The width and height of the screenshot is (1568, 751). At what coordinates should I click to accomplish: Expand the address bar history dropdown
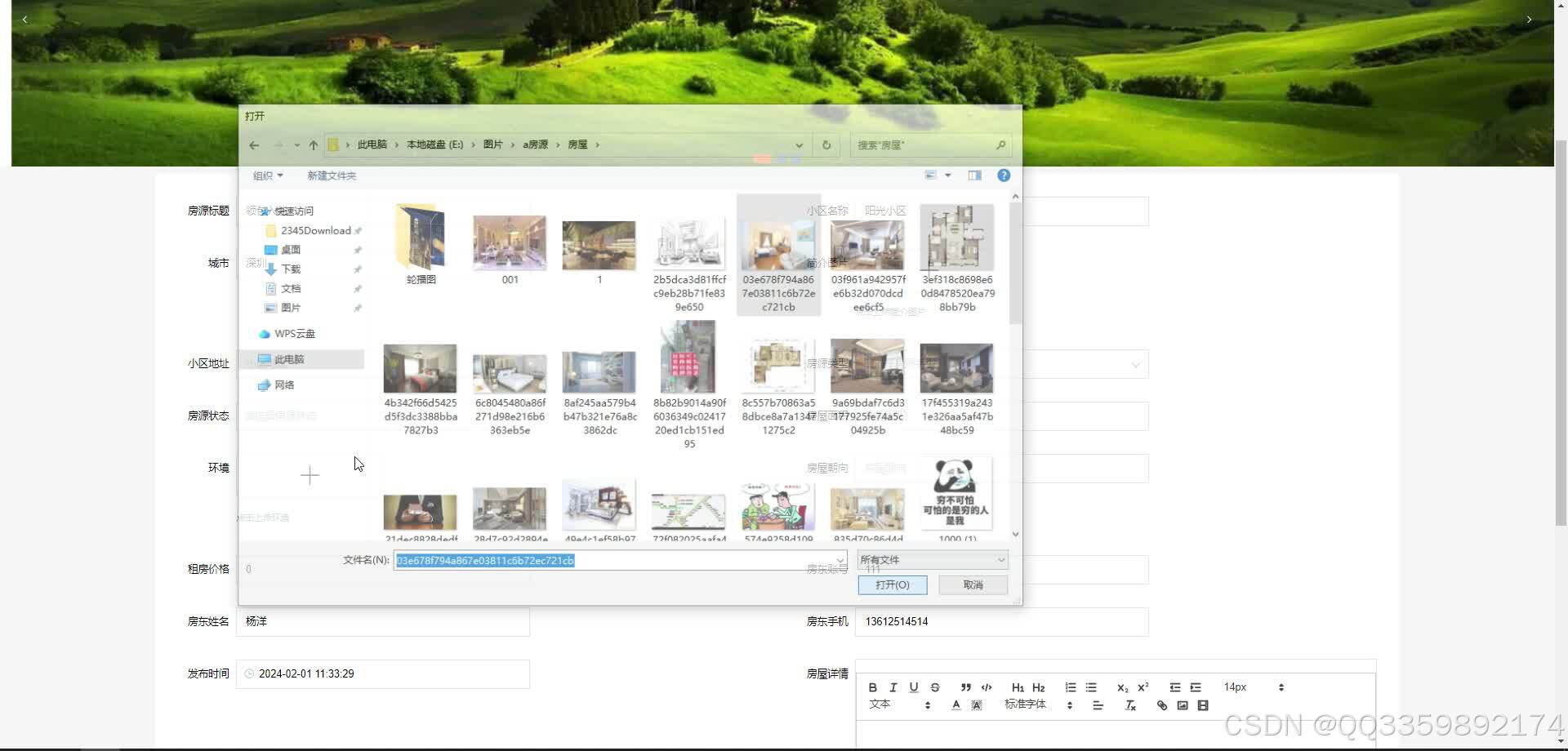coord(799,145)
